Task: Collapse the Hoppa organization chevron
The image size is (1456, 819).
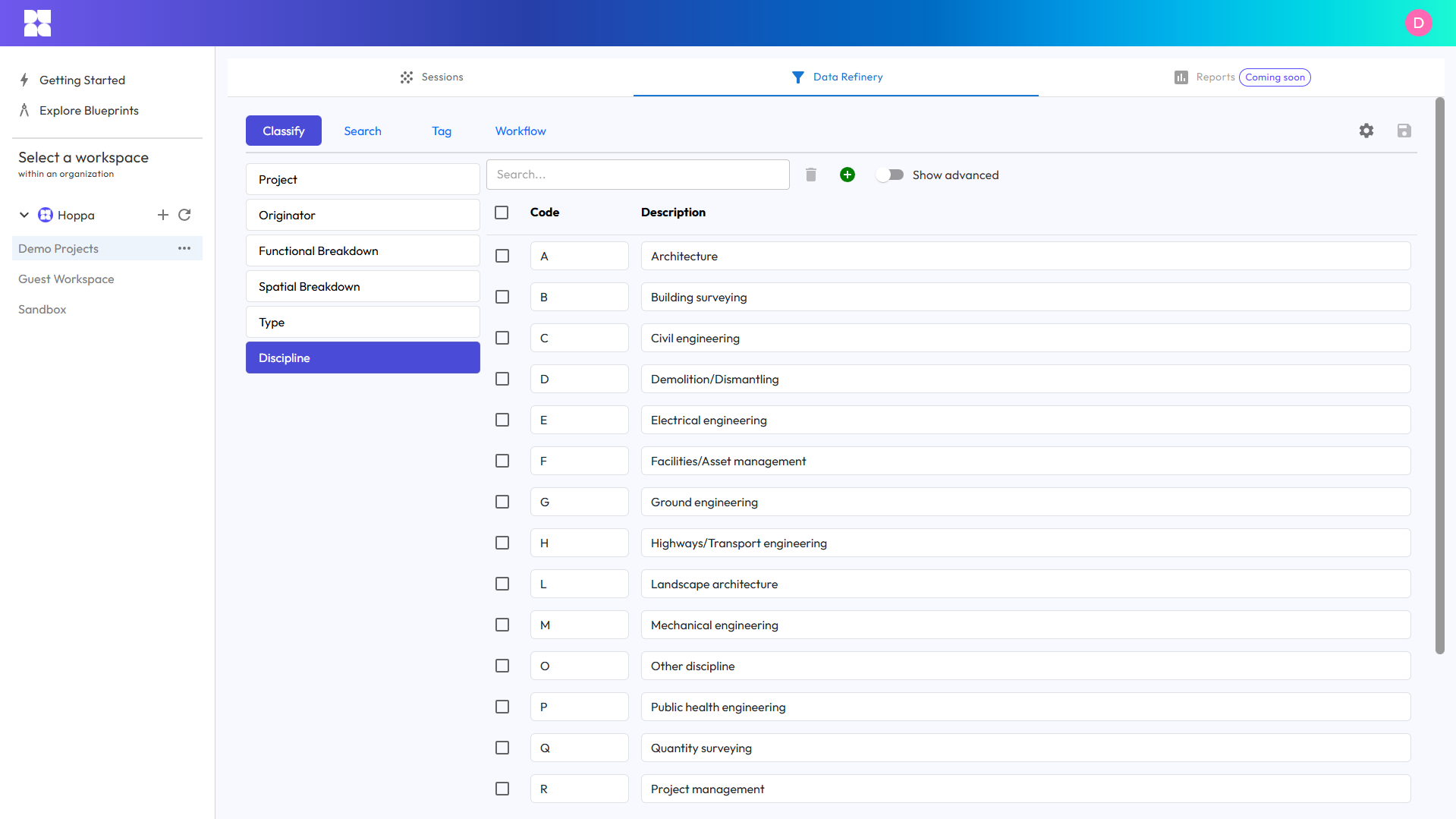Action: [24, 215]
